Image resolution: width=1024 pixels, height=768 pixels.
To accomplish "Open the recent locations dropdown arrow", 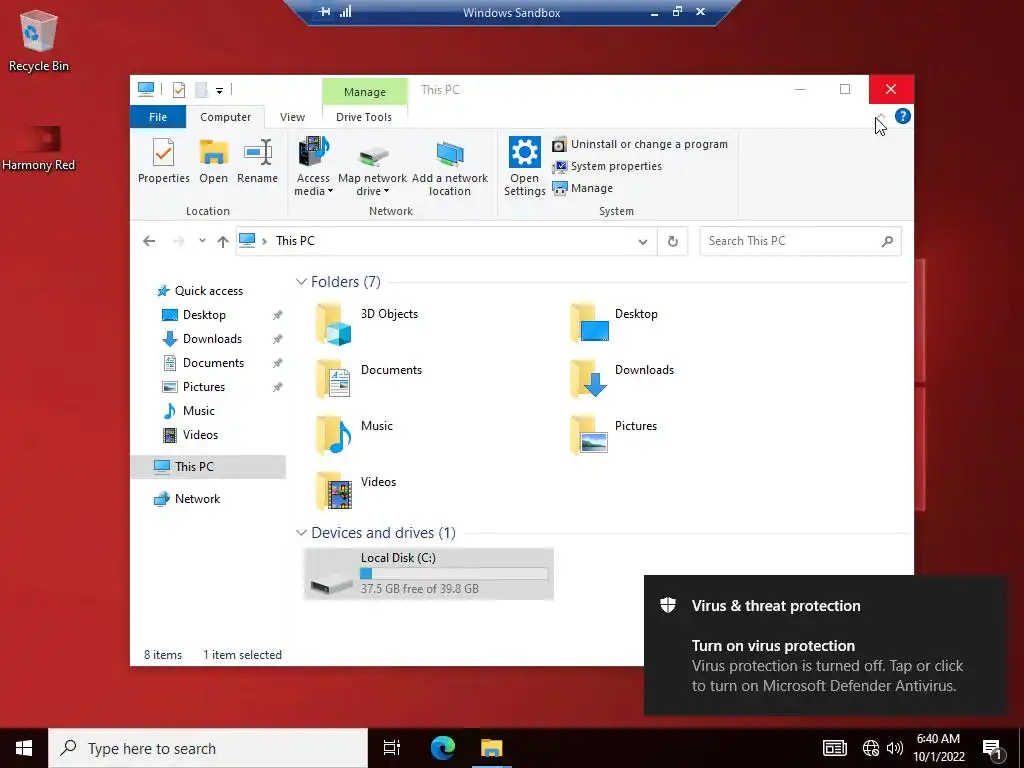I will 202,241.
